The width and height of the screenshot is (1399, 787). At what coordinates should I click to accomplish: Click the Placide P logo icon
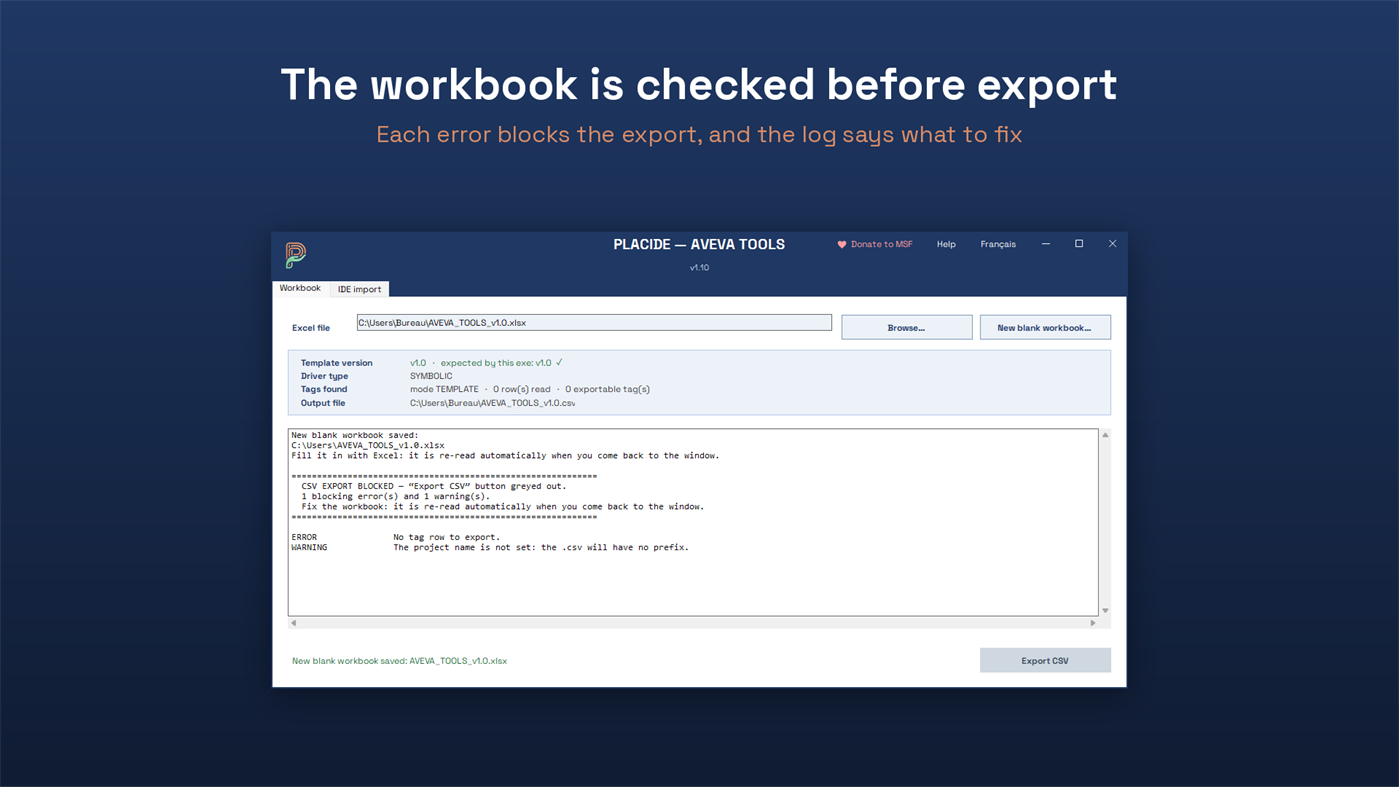click(x=295, y=255)
